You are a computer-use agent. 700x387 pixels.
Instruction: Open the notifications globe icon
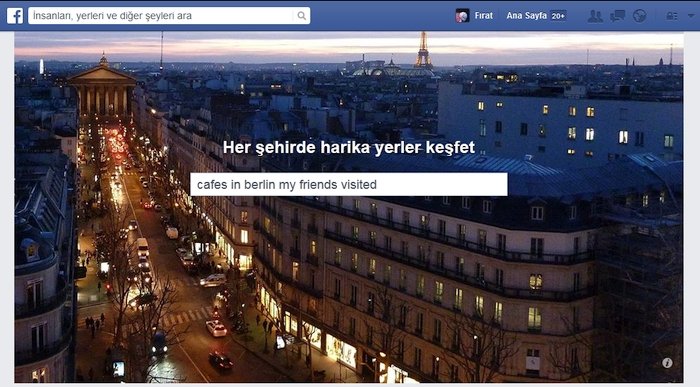coord(639,16)
